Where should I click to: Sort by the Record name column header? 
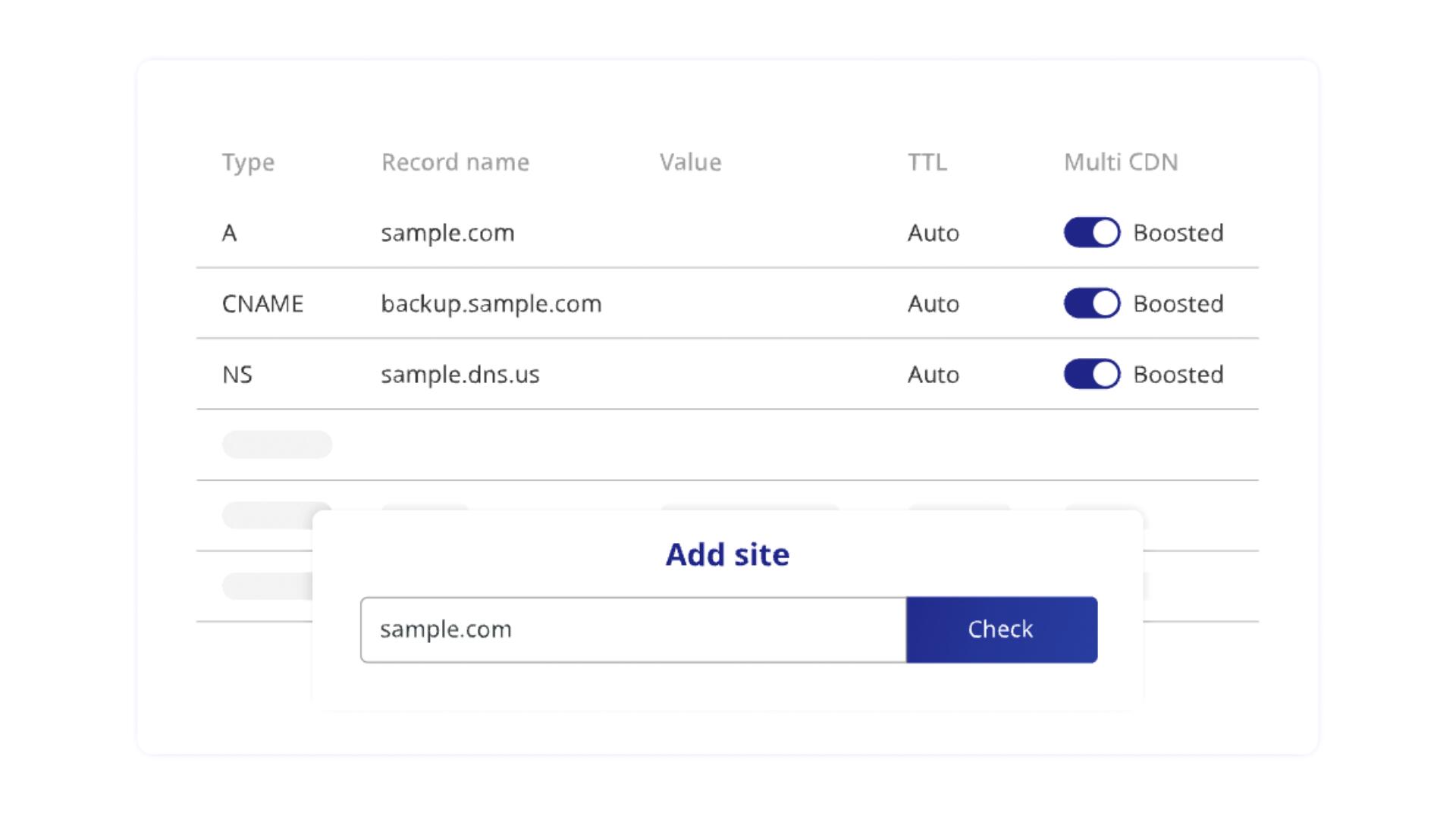click(455, 162)
